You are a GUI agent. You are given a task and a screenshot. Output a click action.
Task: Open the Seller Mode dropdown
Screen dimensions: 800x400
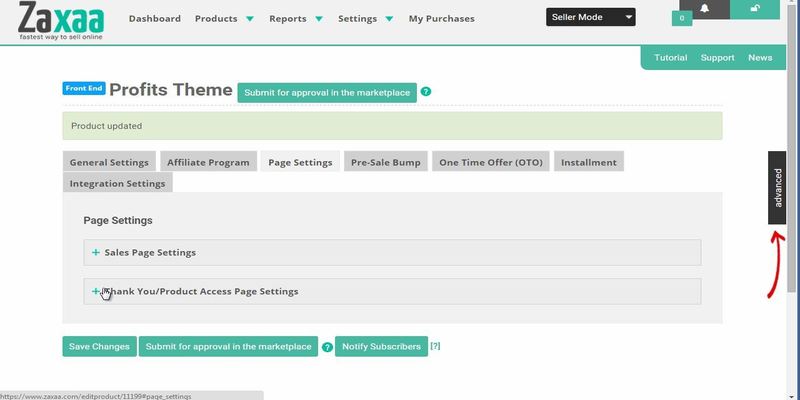591,17
